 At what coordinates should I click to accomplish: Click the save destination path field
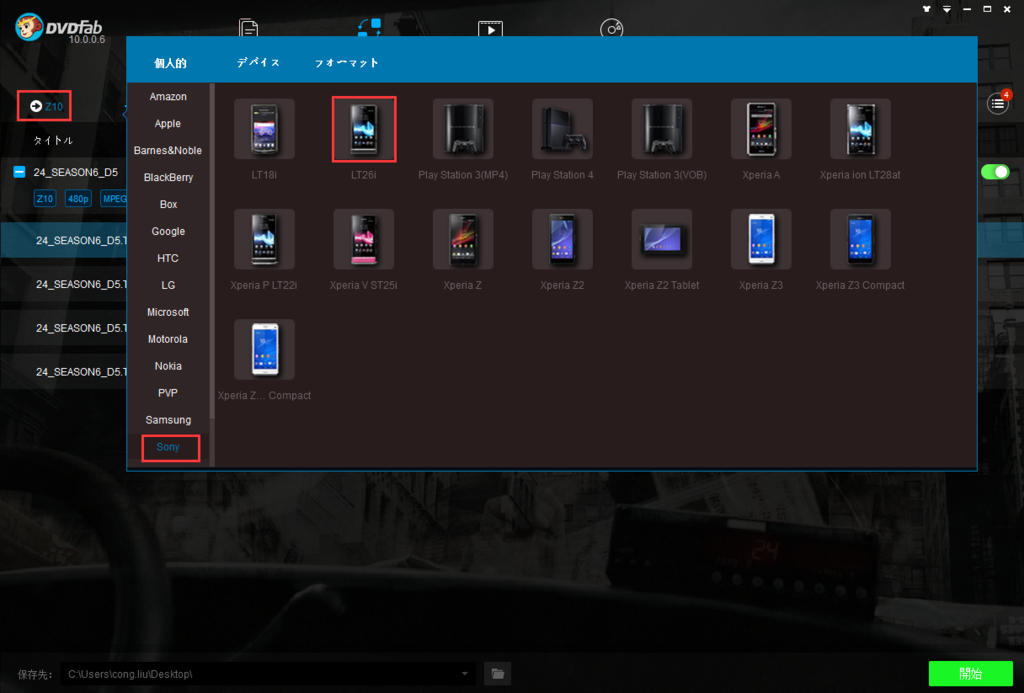point(268,673)
